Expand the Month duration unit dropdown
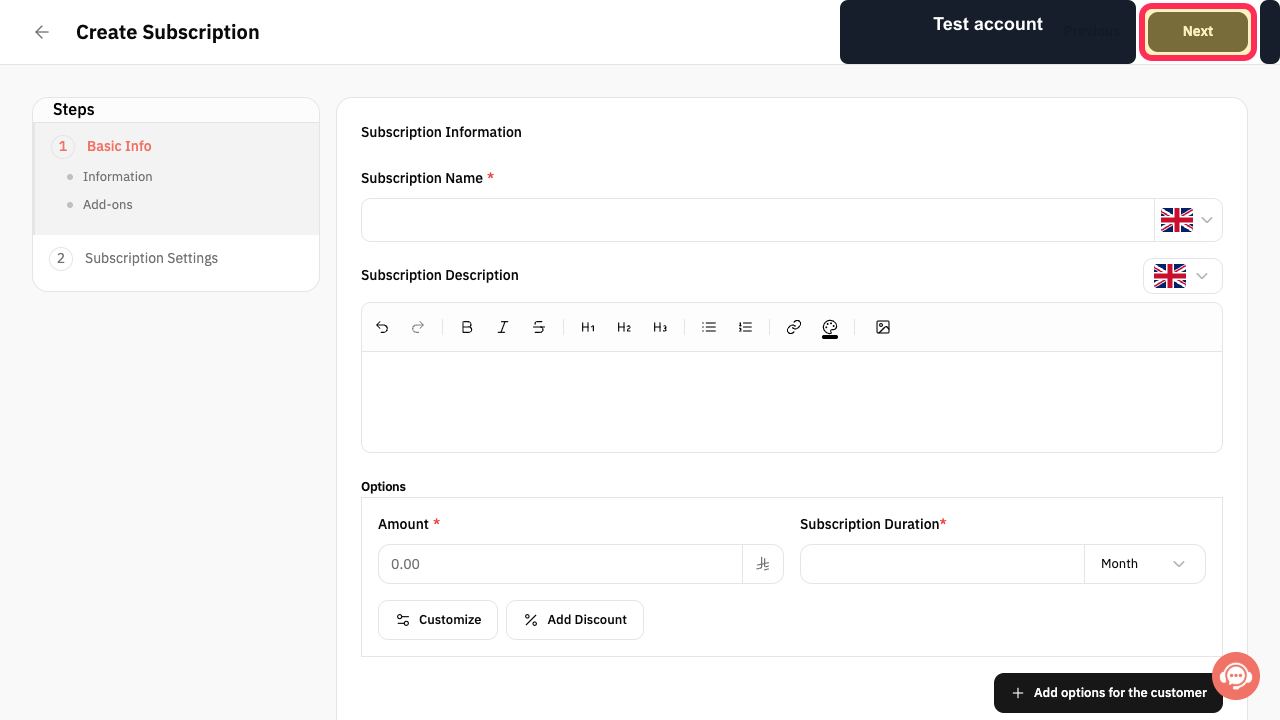The height and width of the screenshot is (720, 1280). pos(1144,564)
